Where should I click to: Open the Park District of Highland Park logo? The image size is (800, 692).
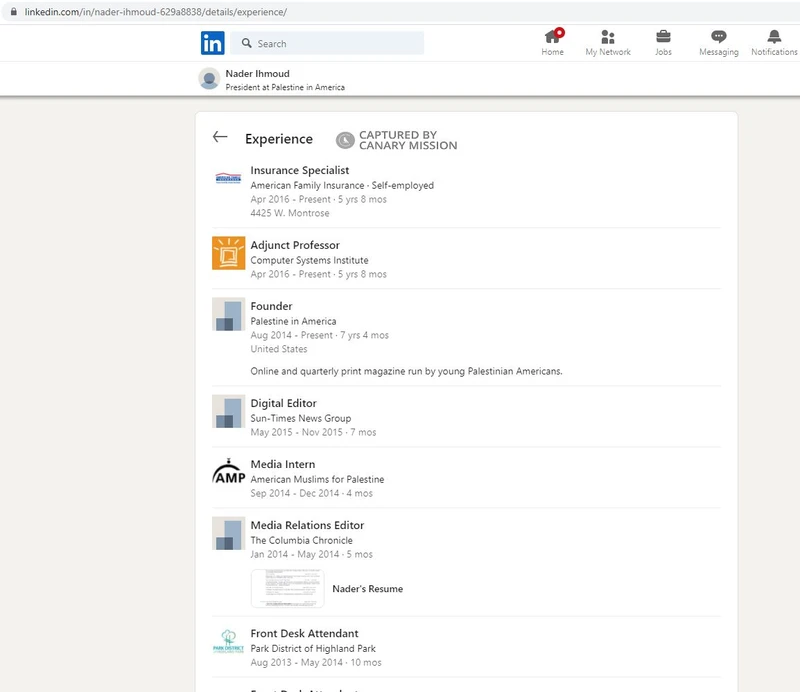228,641
